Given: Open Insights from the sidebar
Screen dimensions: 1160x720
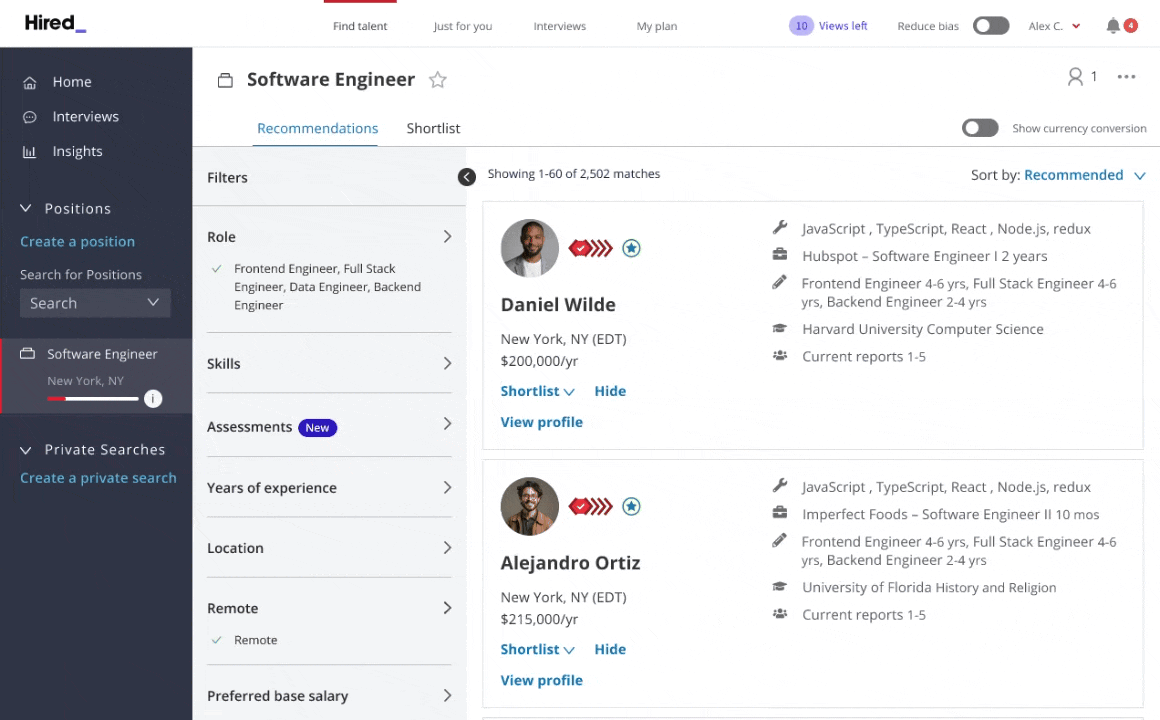Looking at the screenshot, I should click(77, 151).
